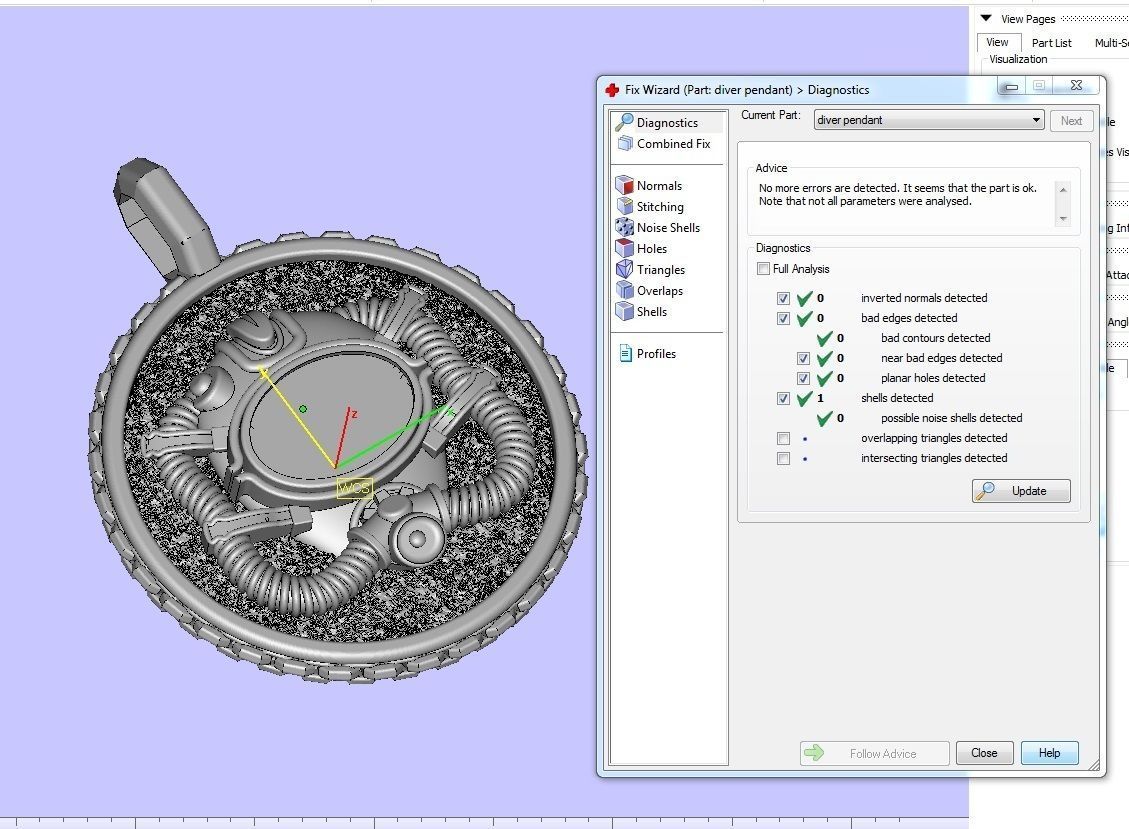Switch to the Multi-S tab
The width and height of the screenshot is (1129, 829).
pos(1110,43)
